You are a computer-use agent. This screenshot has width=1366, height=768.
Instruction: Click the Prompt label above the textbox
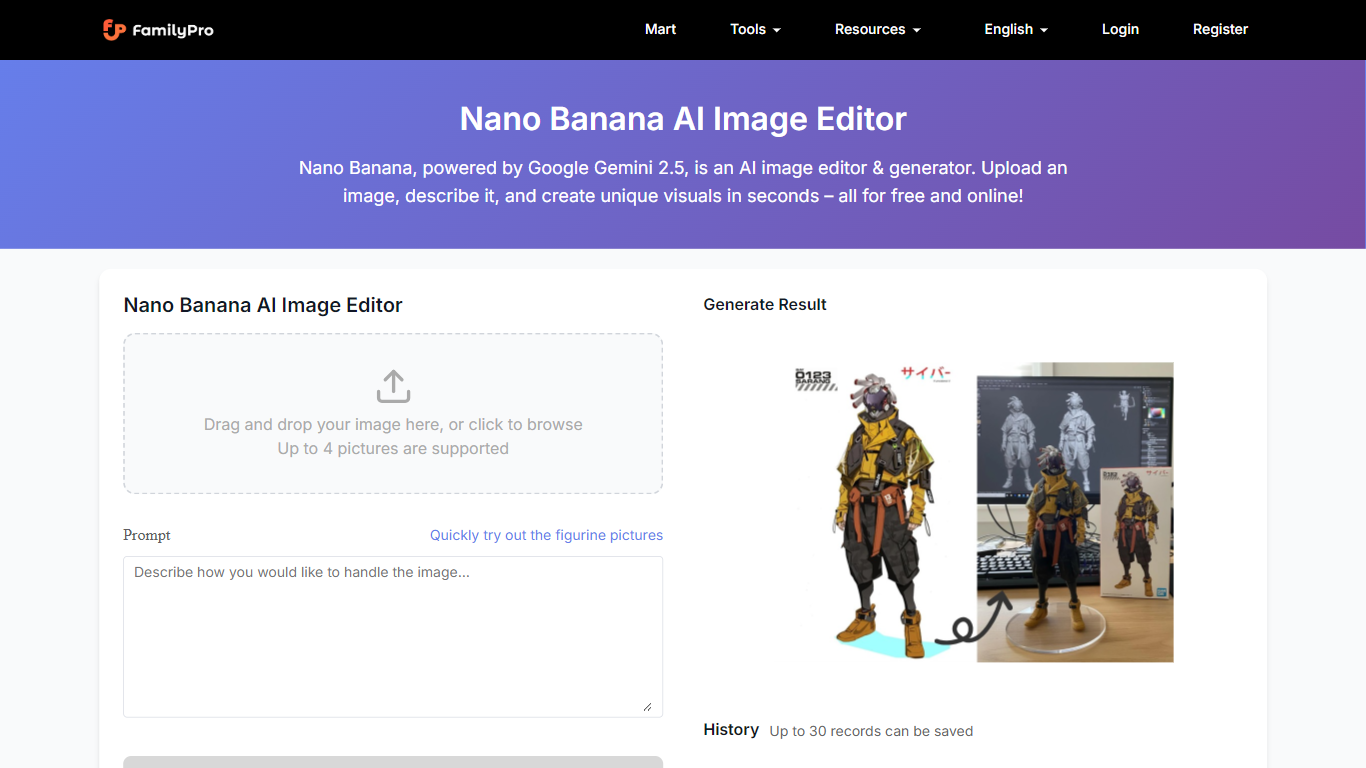pyautogui.click(x=147, y=535)
